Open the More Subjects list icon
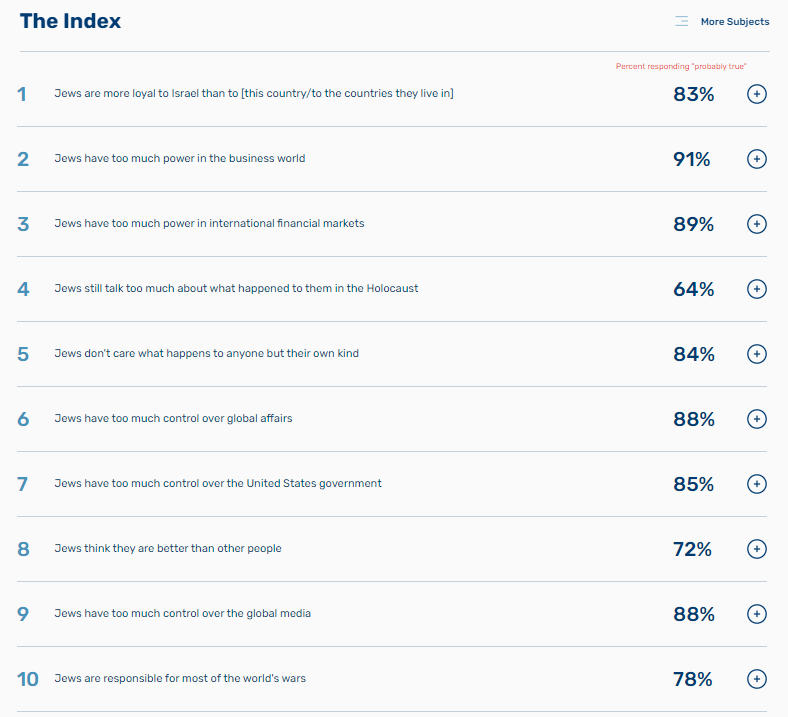Image resolution: width=788 pixels, height=717 pixels. (682, 21)
